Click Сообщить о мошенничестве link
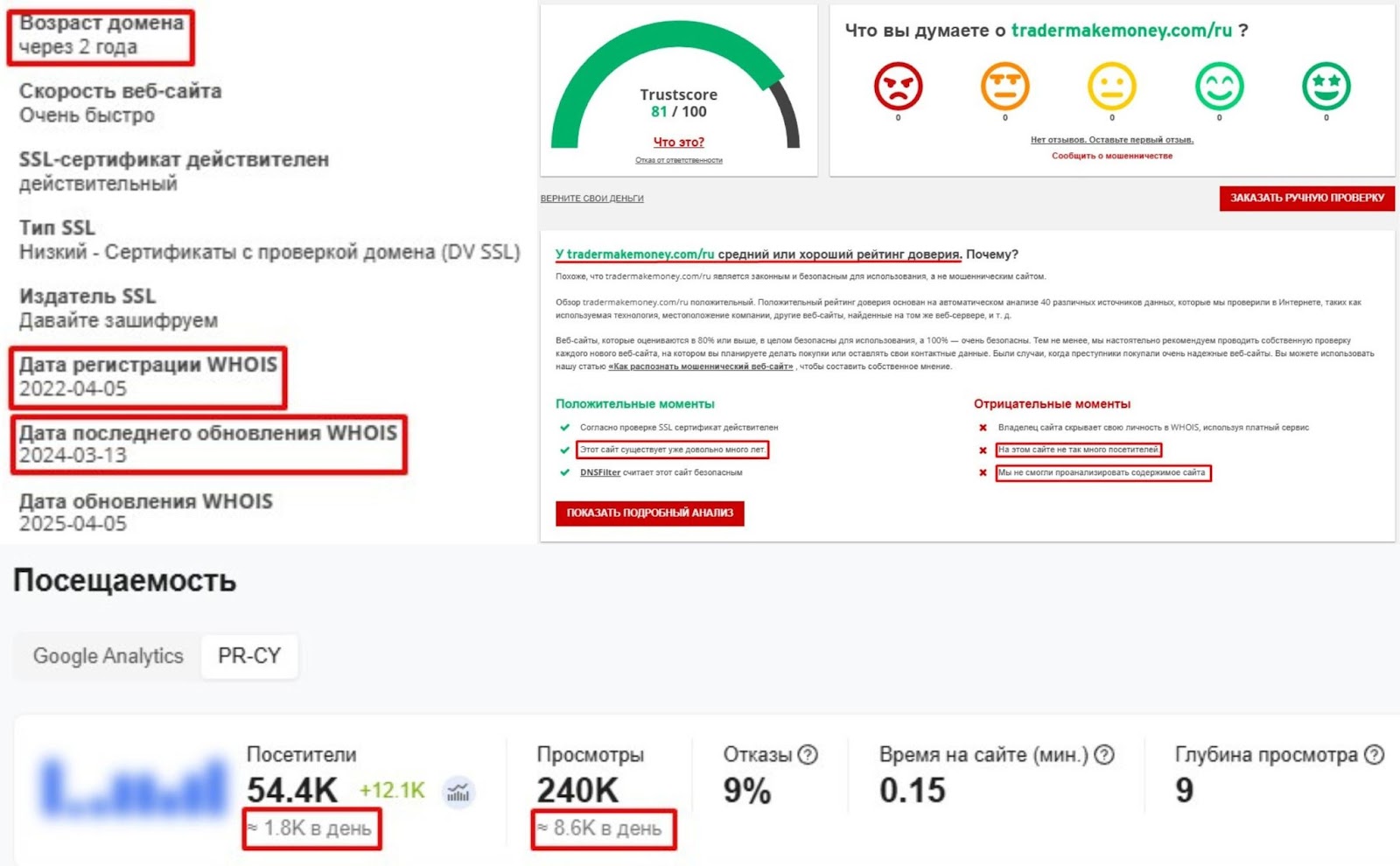This screenshot has height=866, width=1400. (x=1112, y=156)
